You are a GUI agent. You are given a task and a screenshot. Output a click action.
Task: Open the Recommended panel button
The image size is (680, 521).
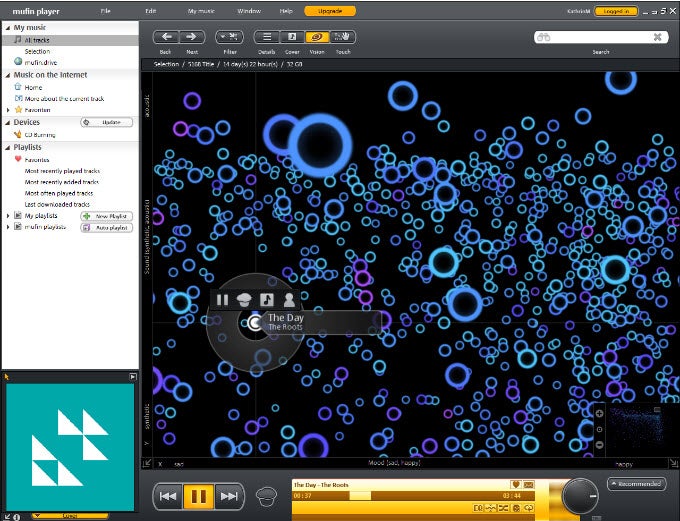pyautogui.click(x=636, y=484)
